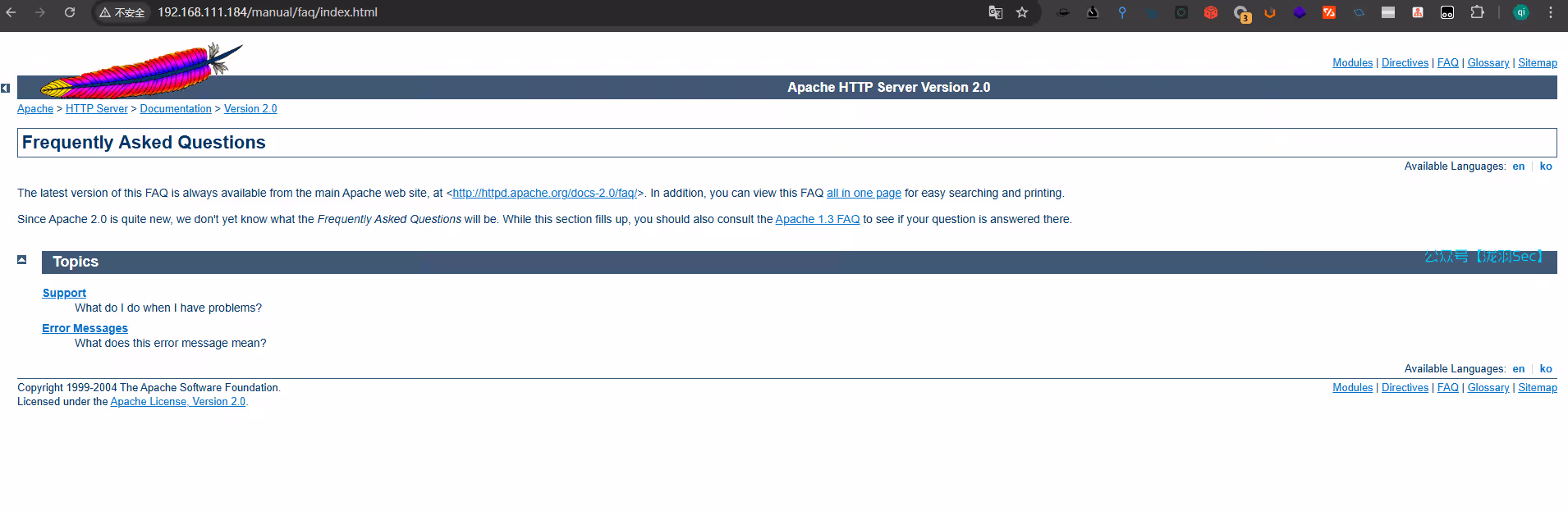Open the Apache 1.3 FAQ link

817,219
